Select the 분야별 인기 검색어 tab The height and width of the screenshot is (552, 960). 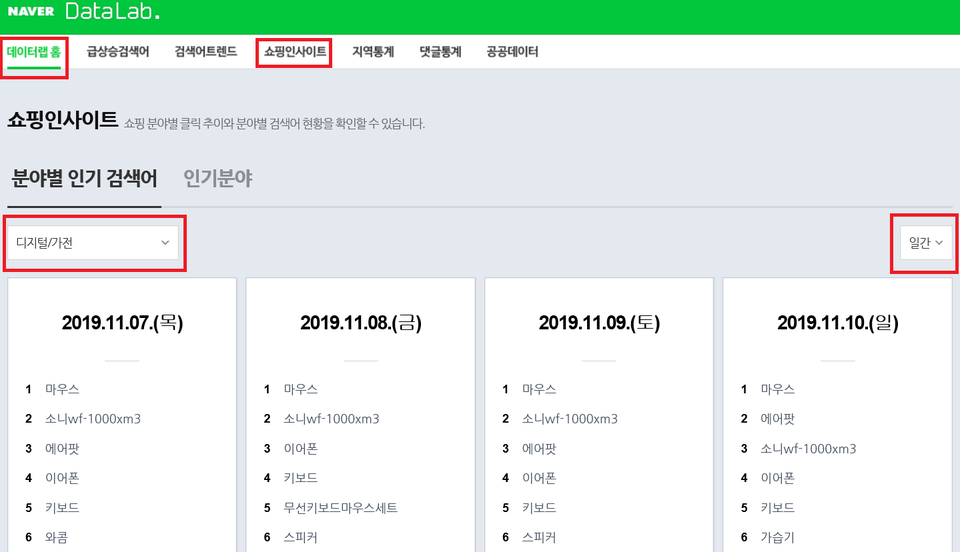click(84, 178)
